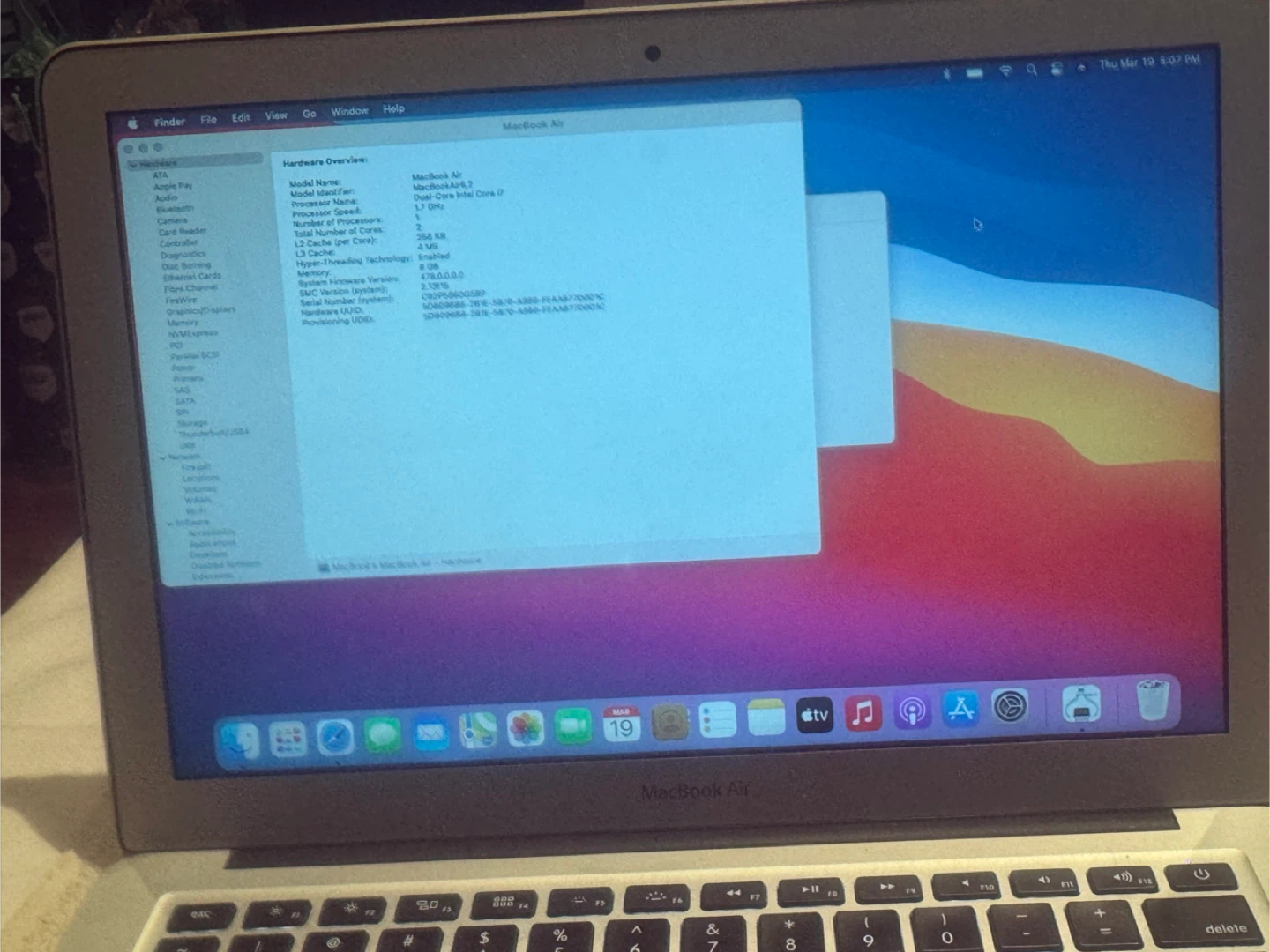Image resolution: width=1270 pixels, height=952 pixels.
Task: Select Bluetooth in the sidebar
Action: pos(175,209)
